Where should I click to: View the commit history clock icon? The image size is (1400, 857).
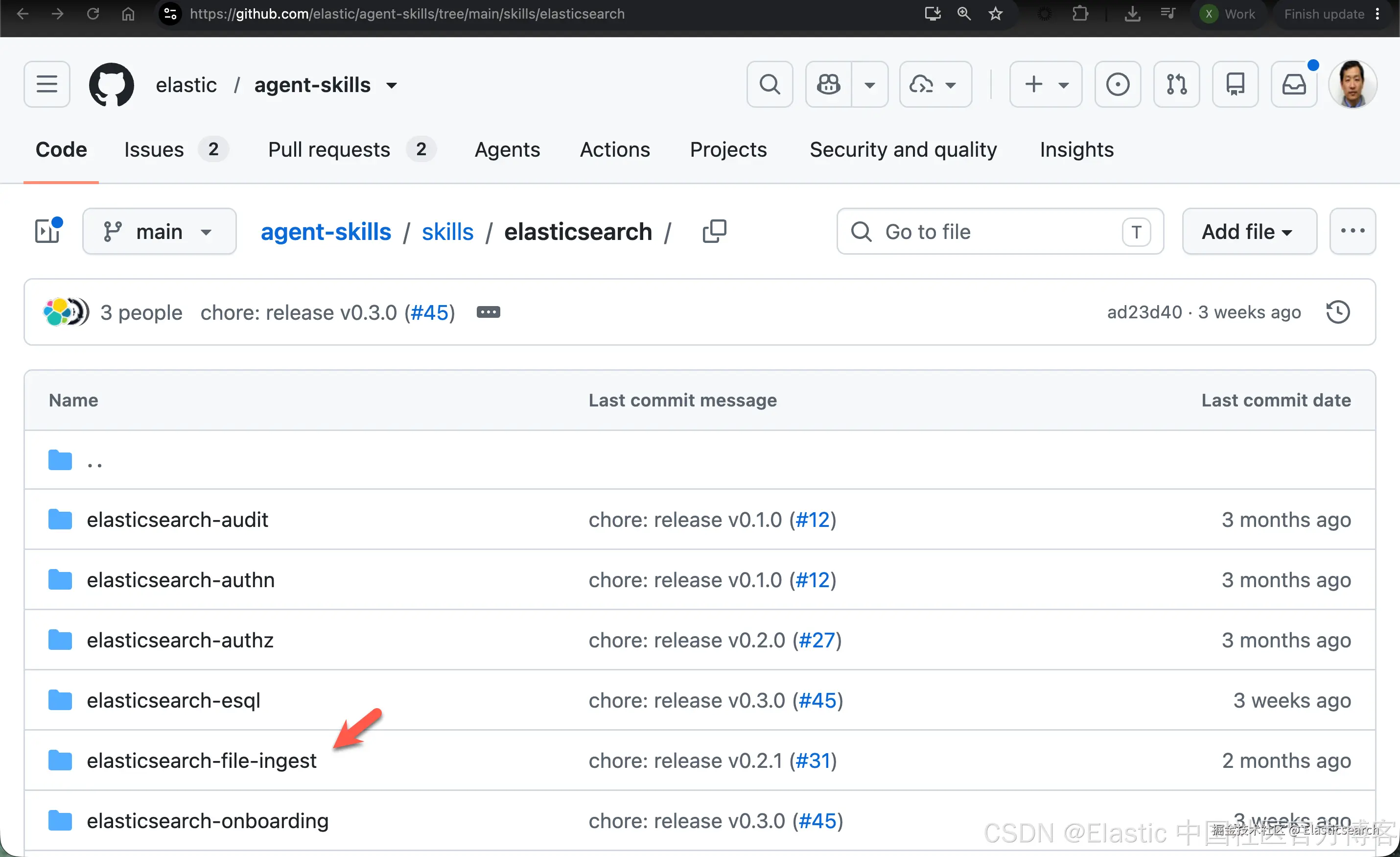pyautogui.click(x=1338, y=311)
